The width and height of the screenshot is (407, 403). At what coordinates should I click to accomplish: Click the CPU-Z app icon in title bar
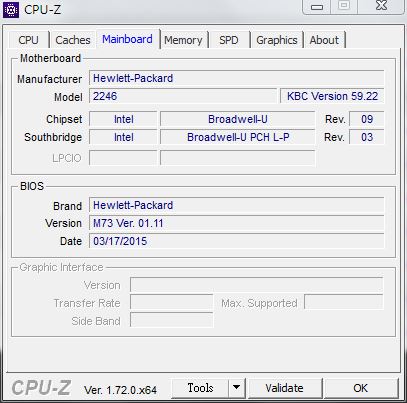pos(11,10)
